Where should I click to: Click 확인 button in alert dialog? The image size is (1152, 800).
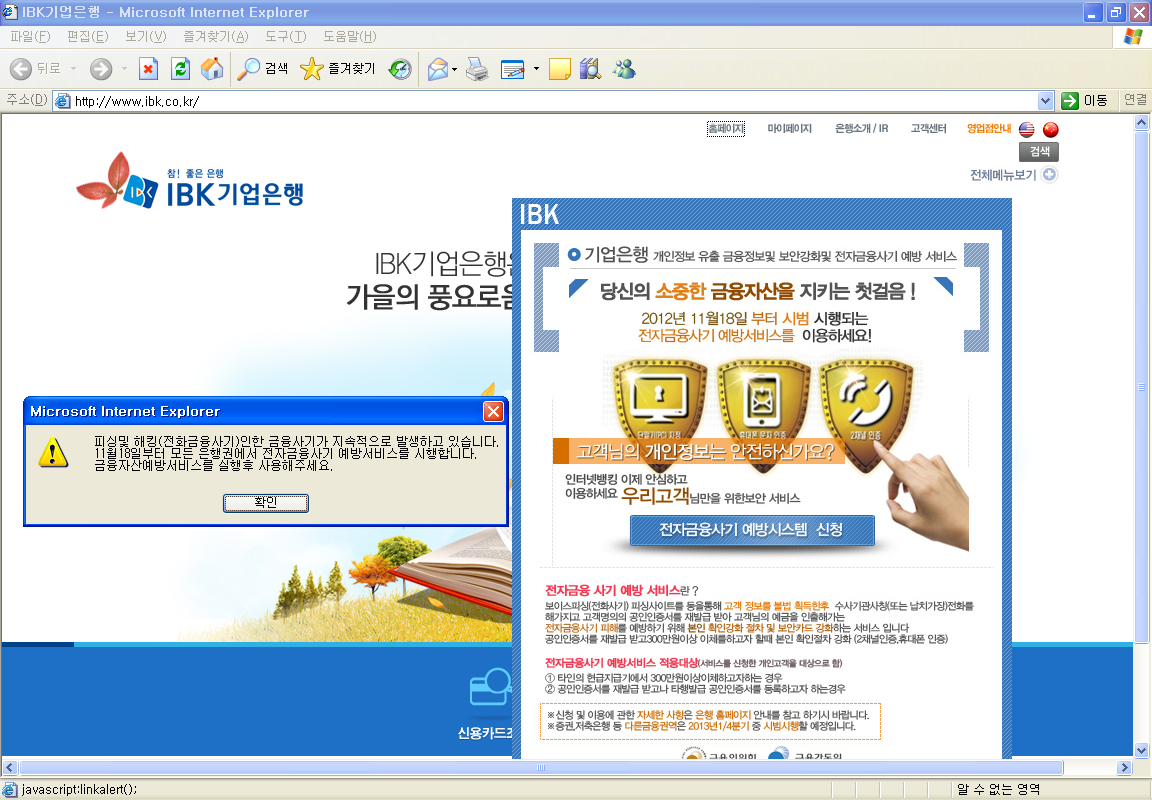[x=266, y=502]
